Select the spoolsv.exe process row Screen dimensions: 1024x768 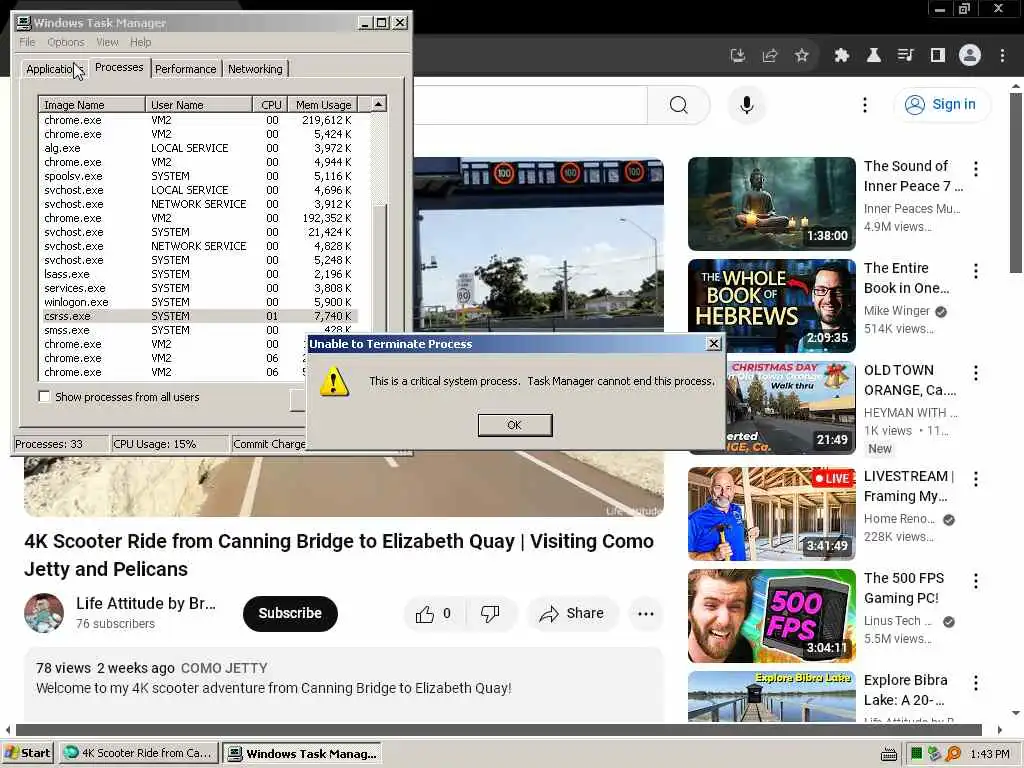tap(199, 176)
